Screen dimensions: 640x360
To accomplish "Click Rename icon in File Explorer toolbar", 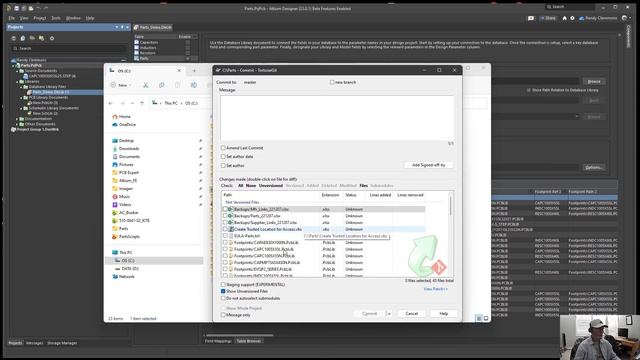I will point(193,85).
